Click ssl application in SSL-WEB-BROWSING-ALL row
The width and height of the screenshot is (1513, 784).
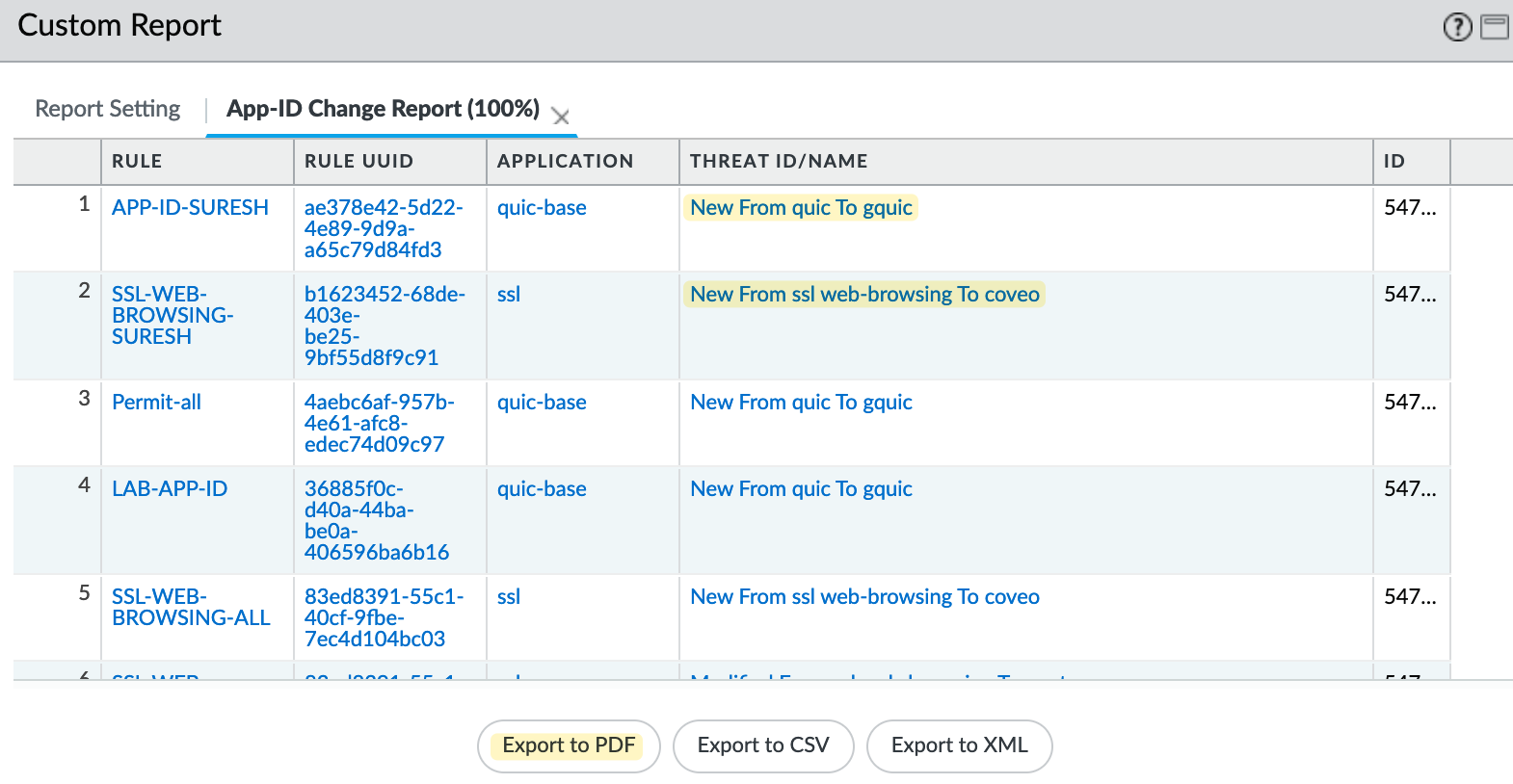tap(509, 597)
